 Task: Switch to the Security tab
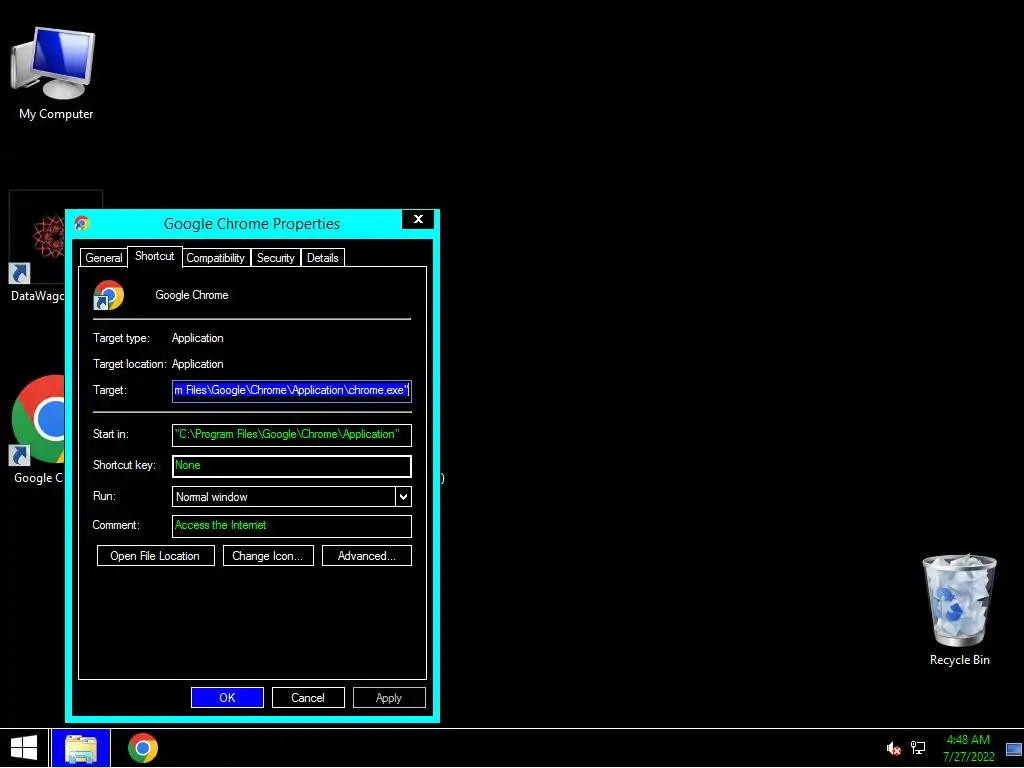(x=276, y=258)
